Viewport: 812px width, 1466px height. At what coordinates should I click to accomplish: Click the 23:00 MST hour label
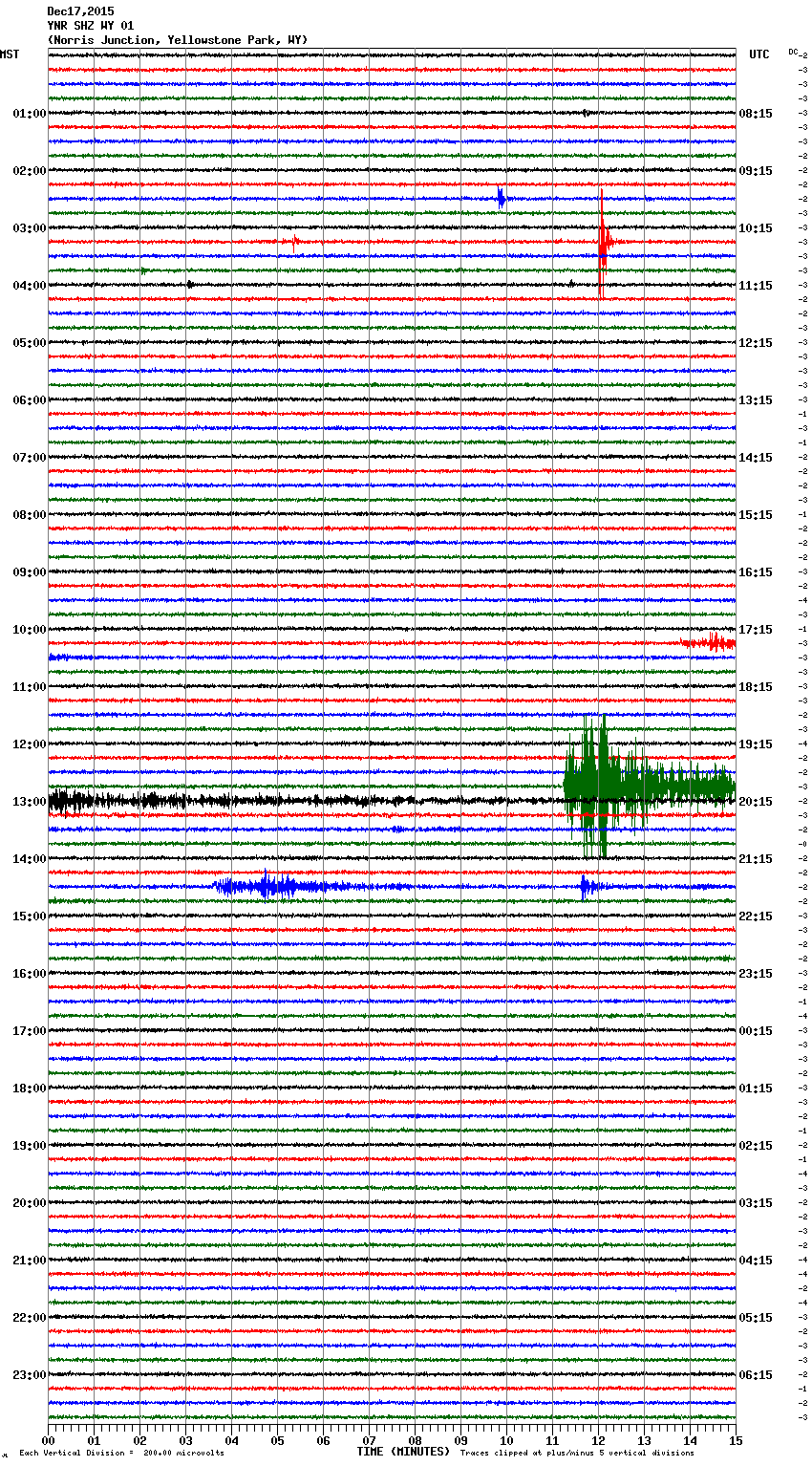click(30, 1375)
